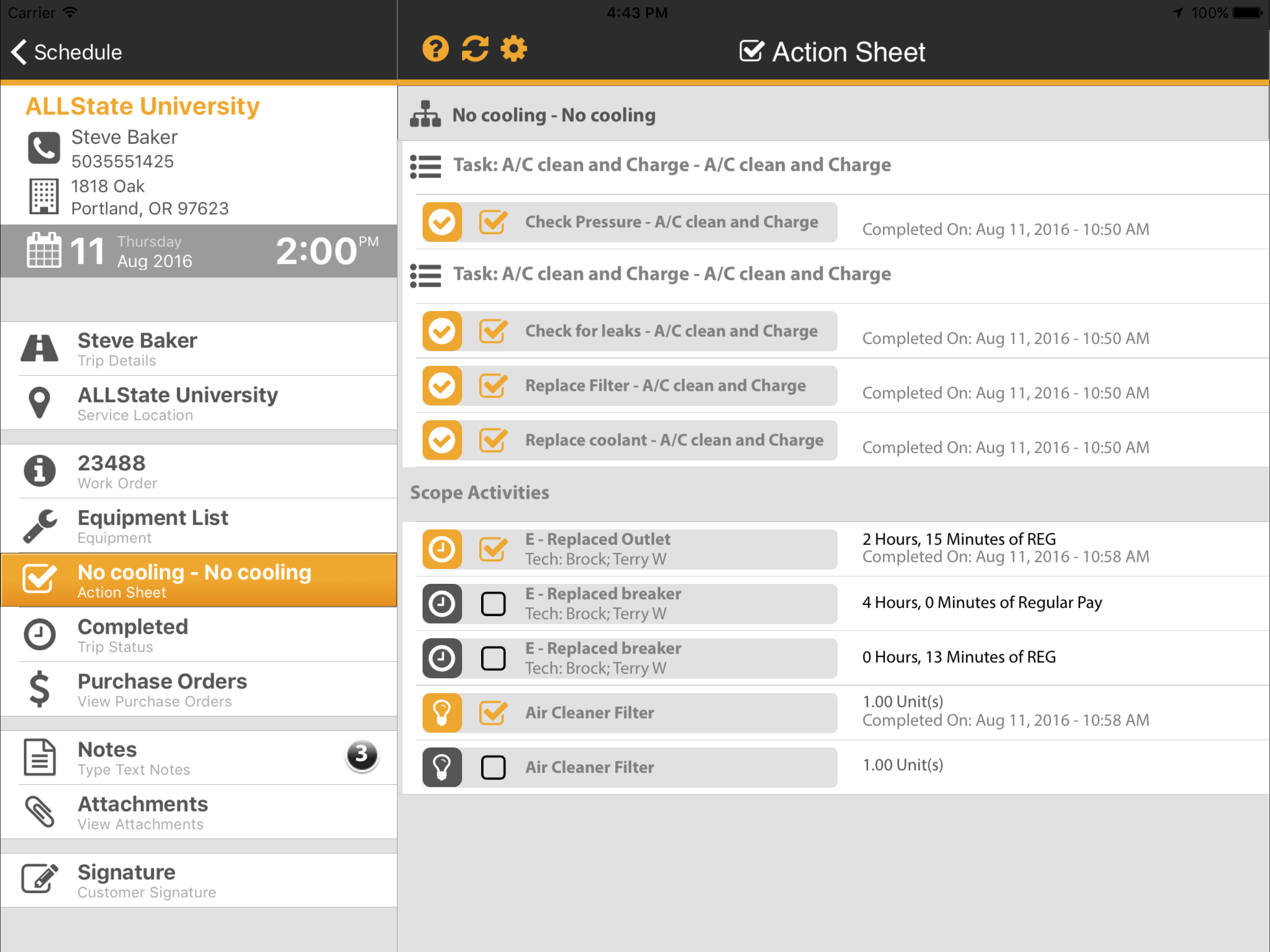This screenshot has width=1270, height=952.
Task: Tap the refresh sync arrows icon
Action: (475, 49)
